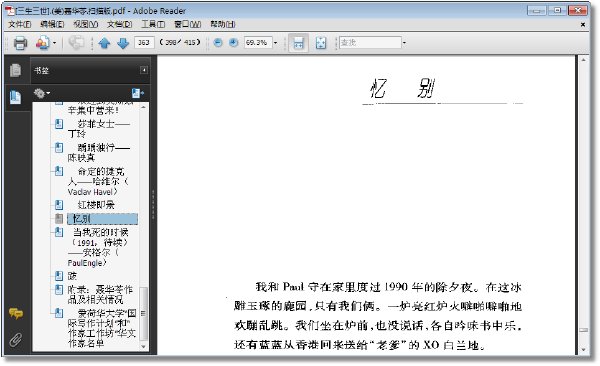Viewport: 600px width, 366px height.
Task: Minimize the Adobe Reader window
Action: [x=536, y=10]
